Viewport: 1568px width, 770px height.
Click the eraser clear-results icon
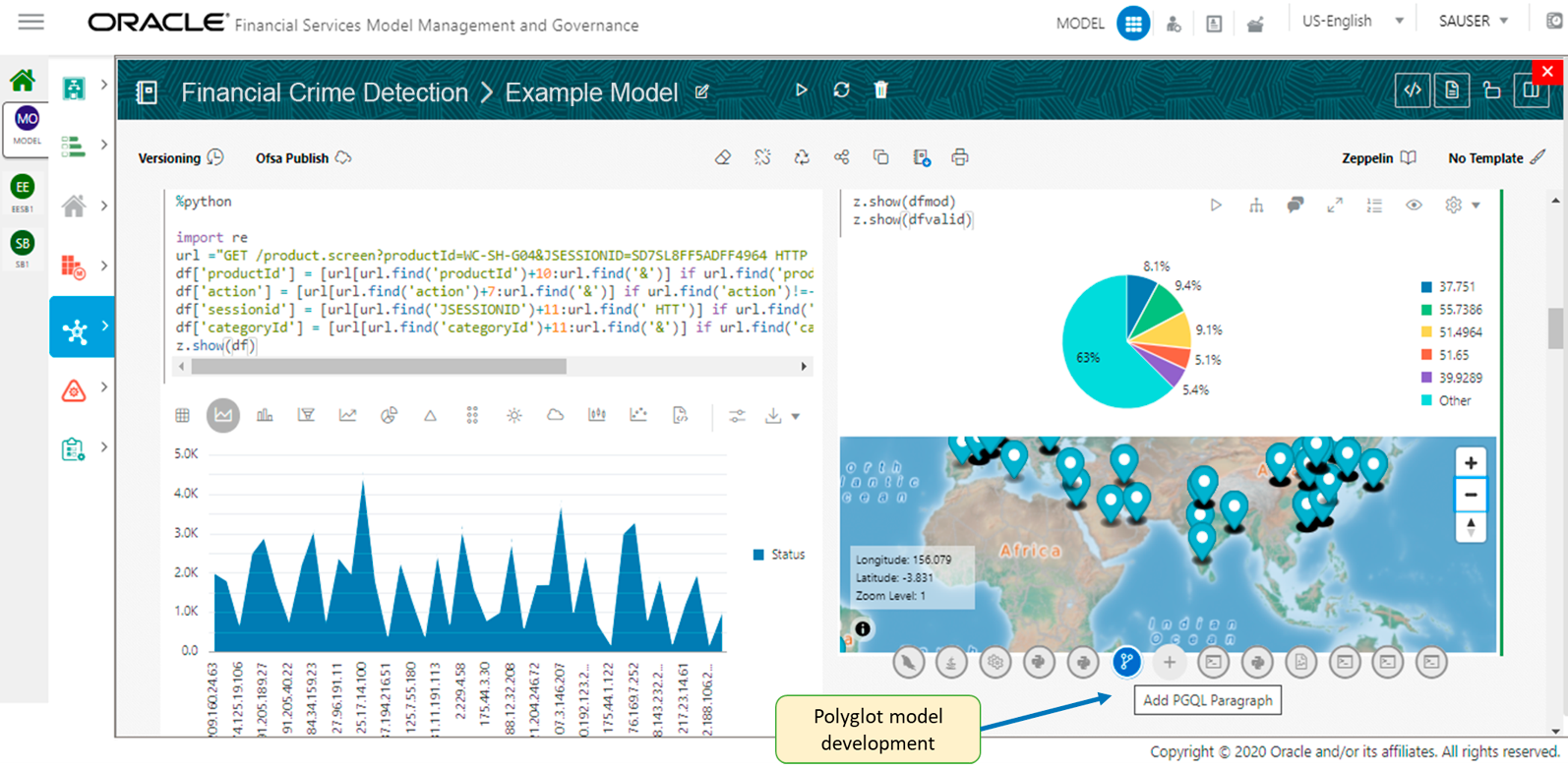pyautogui.click(x=723, y=157)
